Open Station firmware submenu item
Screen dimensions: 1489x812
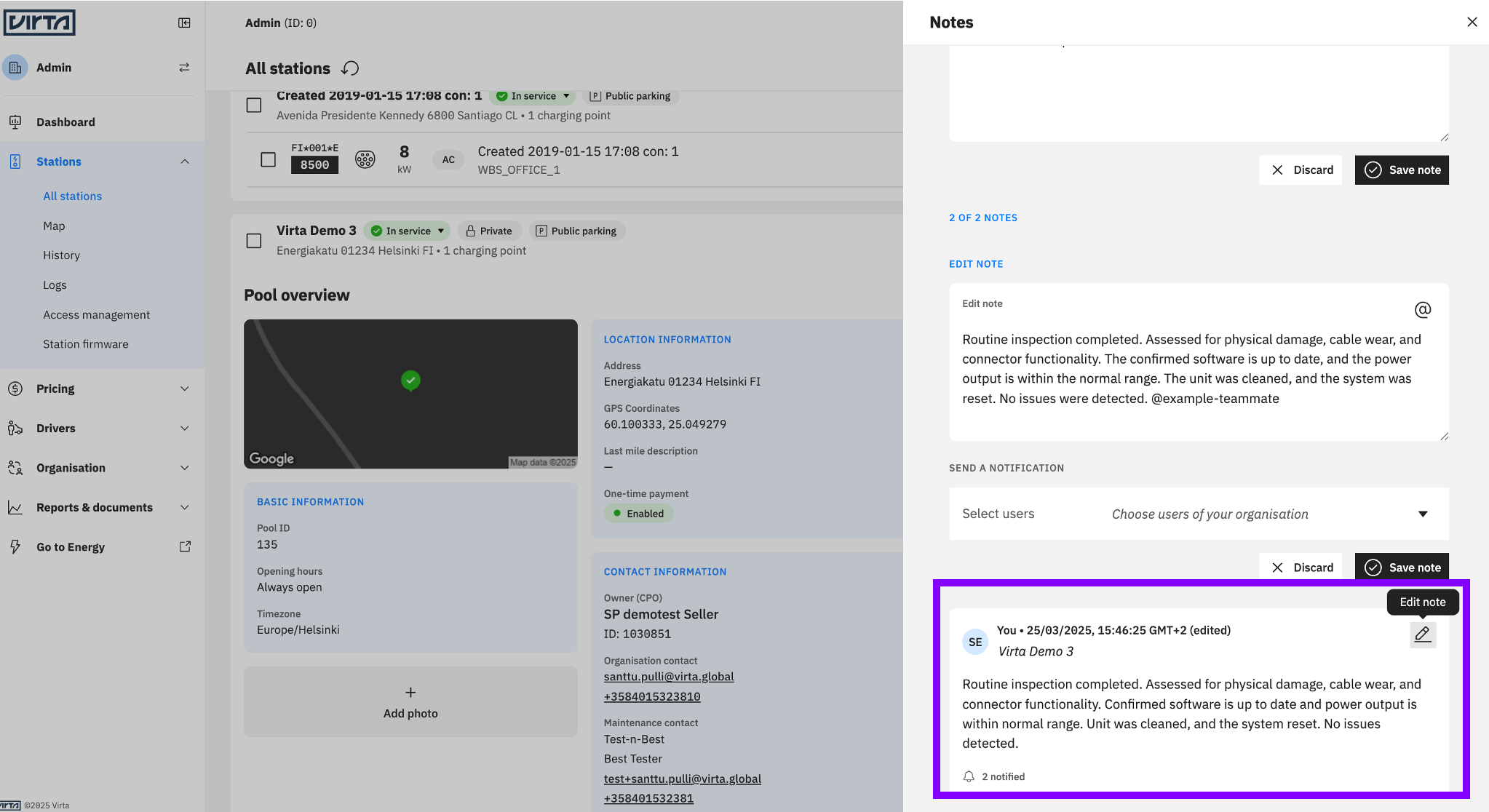85,344
